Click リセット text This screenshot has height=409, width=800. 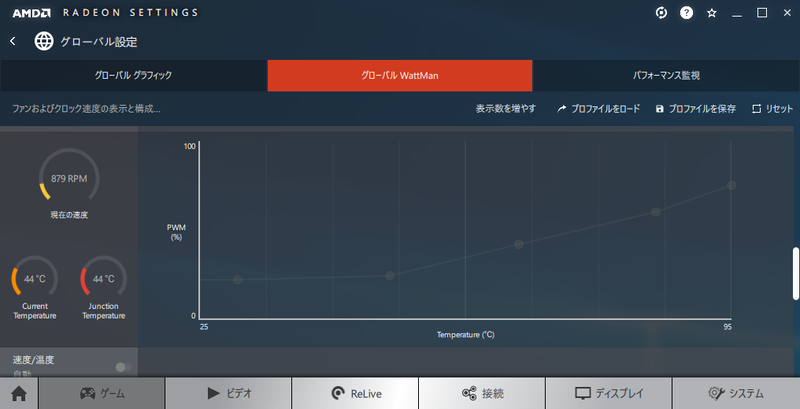click(779, 109)
